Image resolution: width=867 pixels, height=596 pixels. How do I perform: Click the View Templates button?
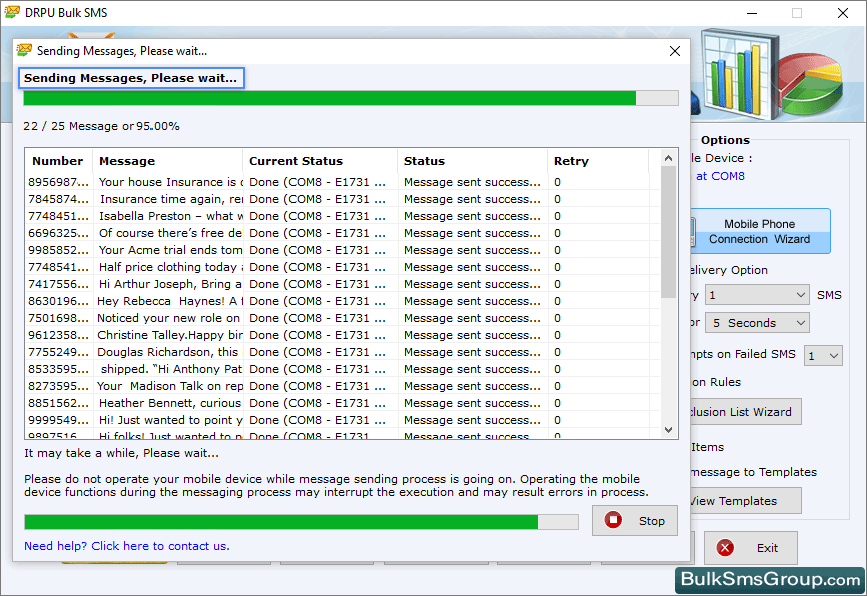click(745, 501)
